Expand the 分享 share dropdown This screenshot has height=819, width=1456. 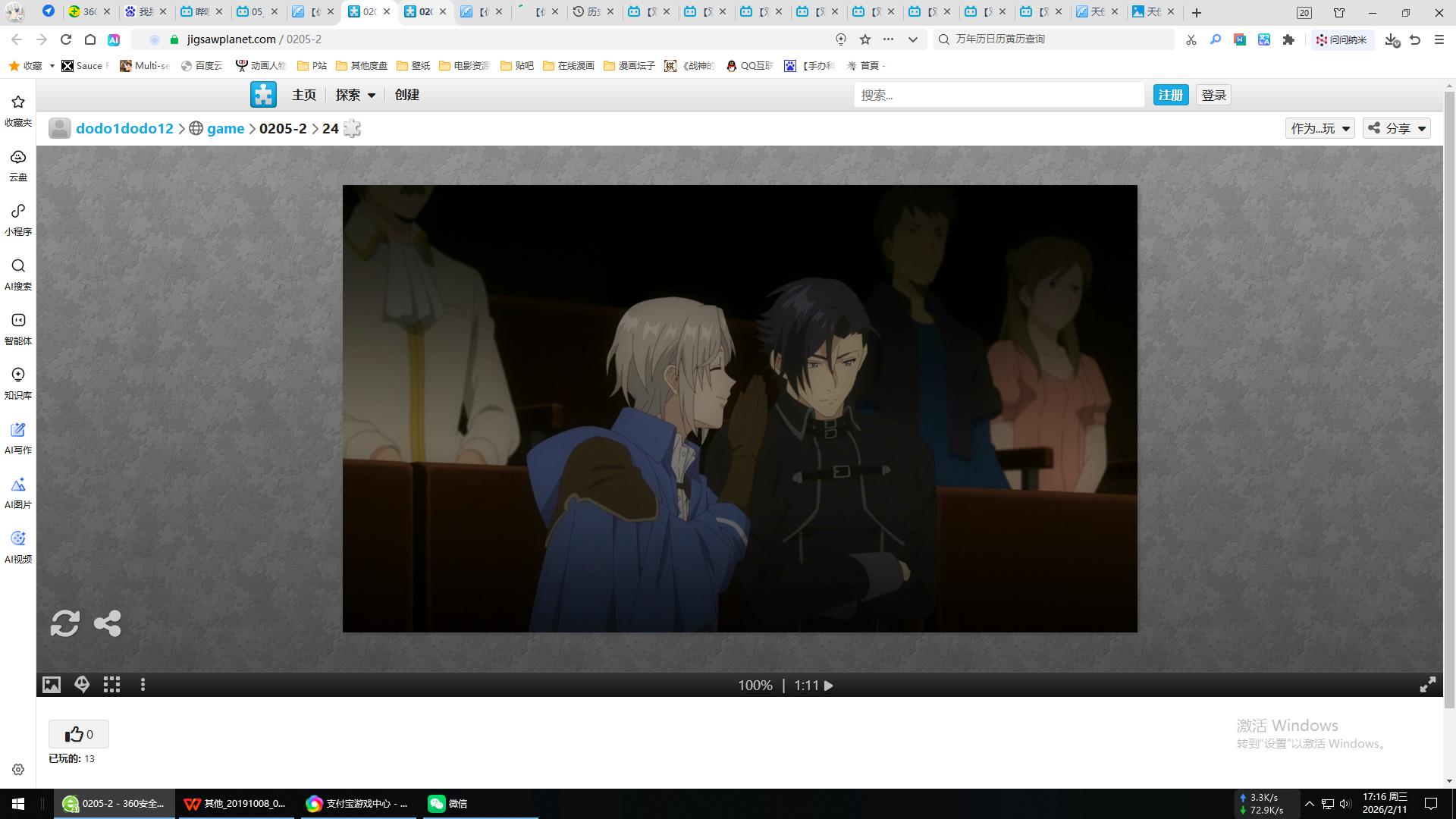pos(1397,128)
